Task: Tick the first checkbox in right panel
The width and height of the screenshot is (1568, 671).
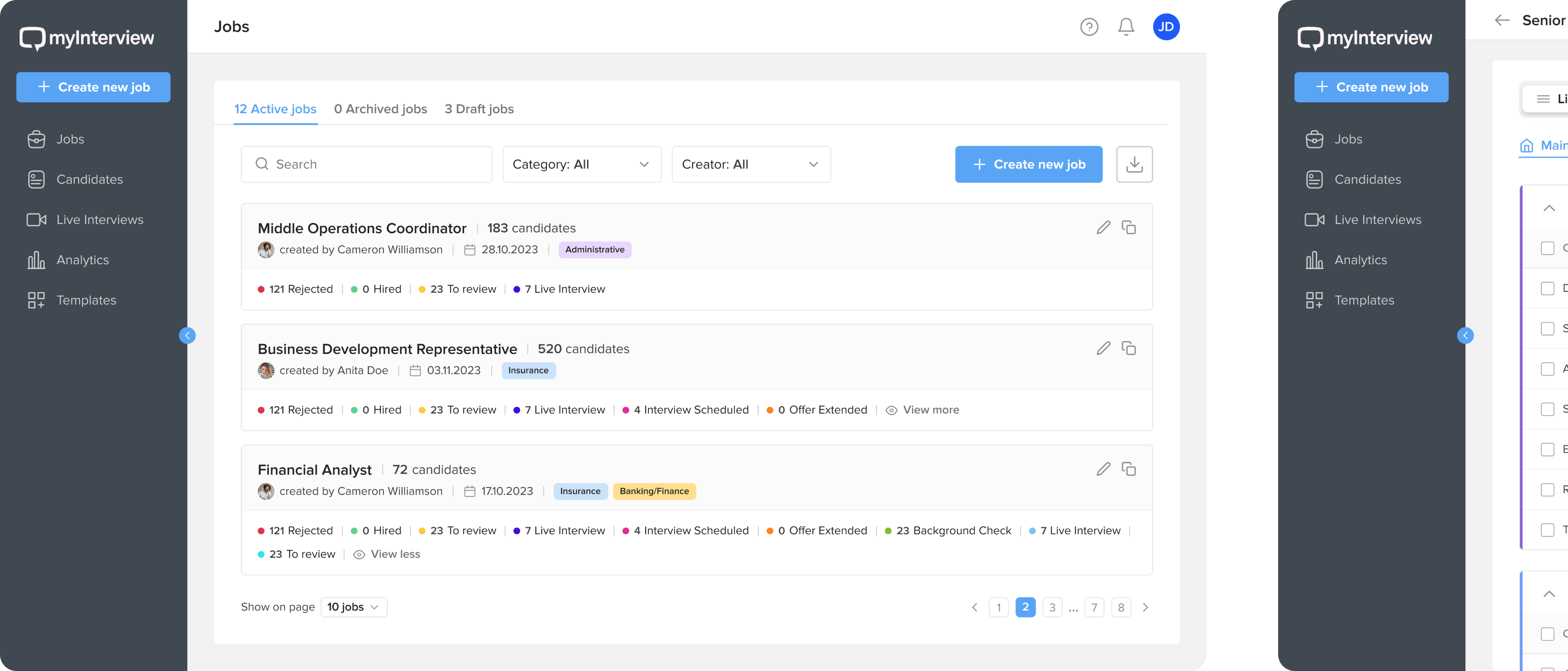Action: pyautogui.click(x=1547, y=249)
